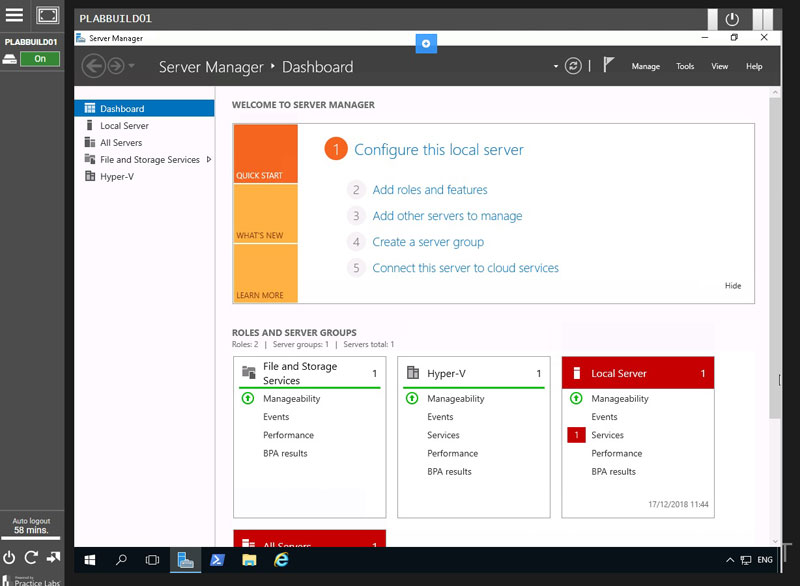
Task: Open the Manage menu
Action: click(645, 67)
